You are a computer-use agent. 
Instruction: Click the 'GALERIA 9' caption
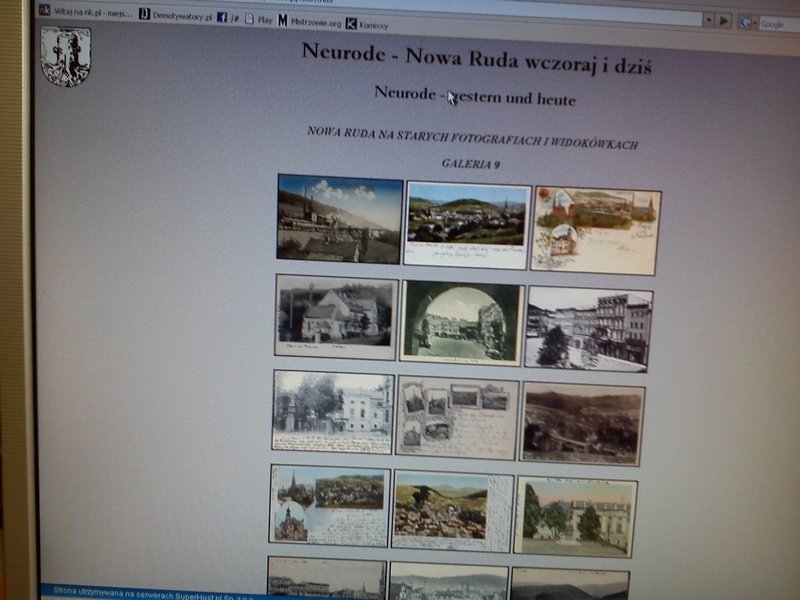pyautogui.click(x=470, y=164)
